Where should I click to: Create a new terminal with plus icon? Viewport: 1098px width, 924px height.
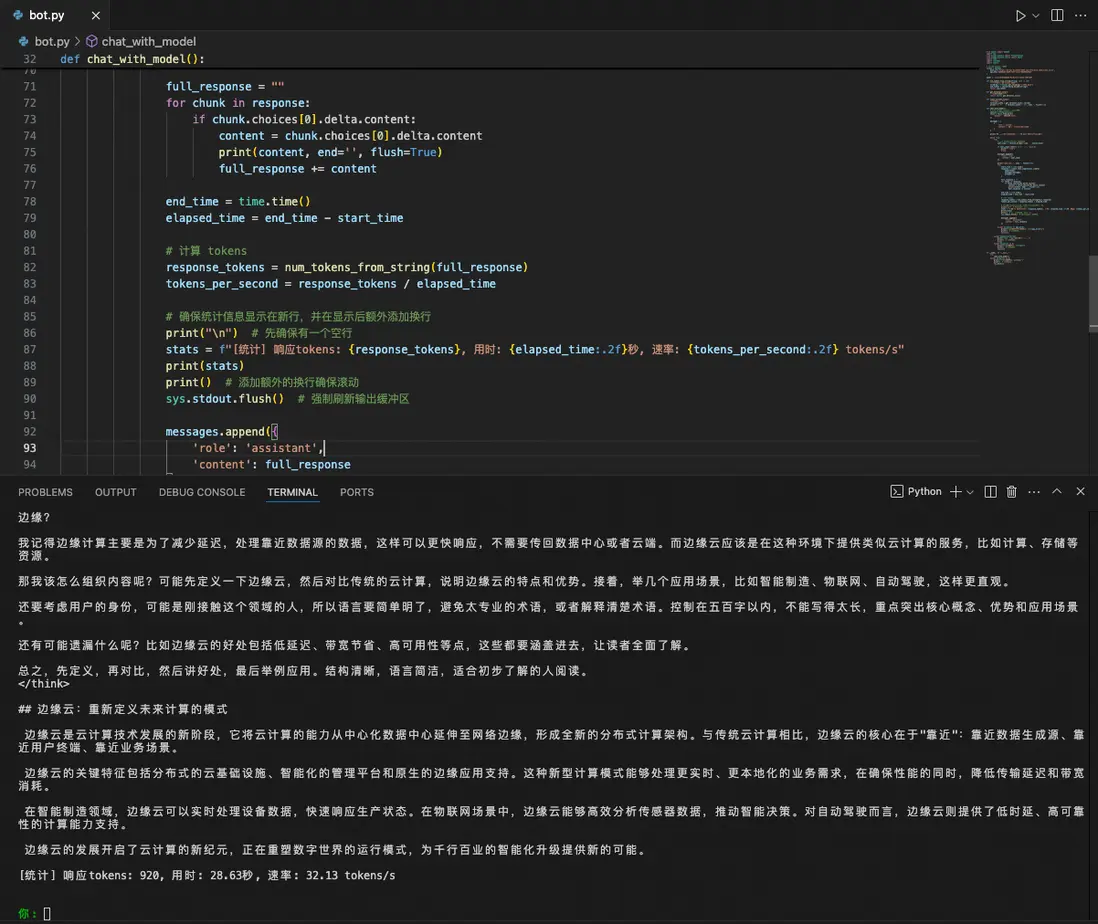click(955, 492)
